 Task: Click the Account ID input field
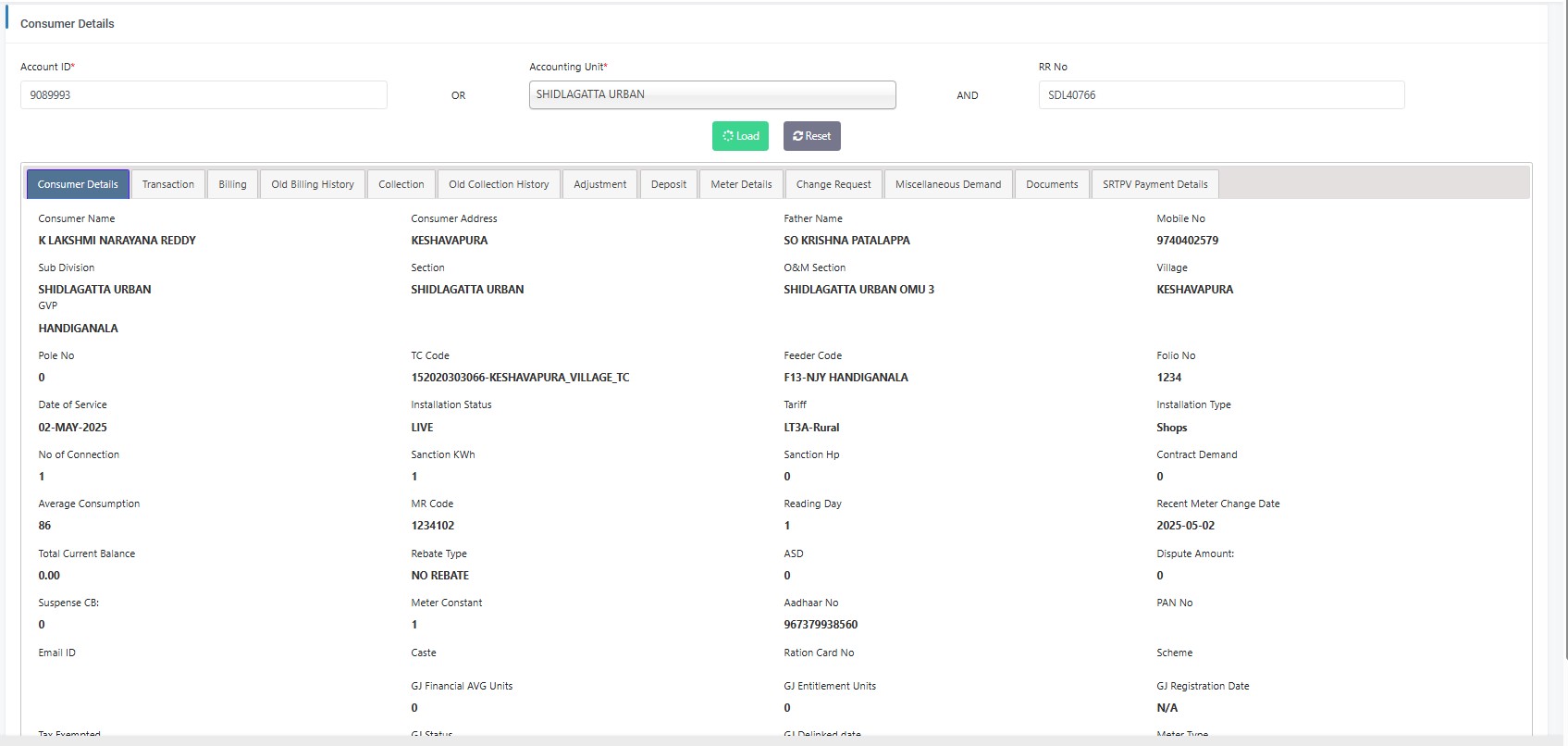point(204,95)
